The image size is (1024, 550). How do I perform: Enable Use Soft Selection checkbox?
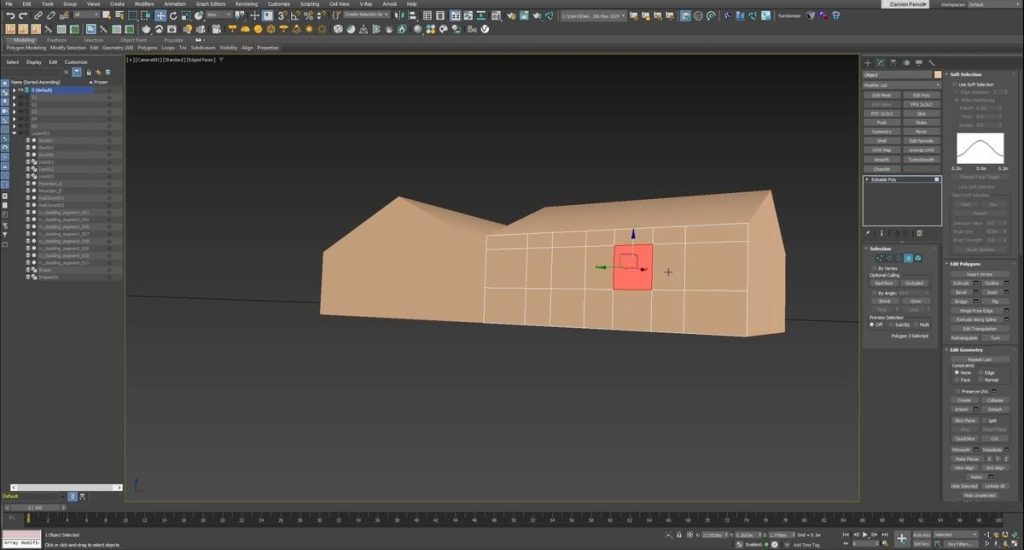(x=955, y=84)
